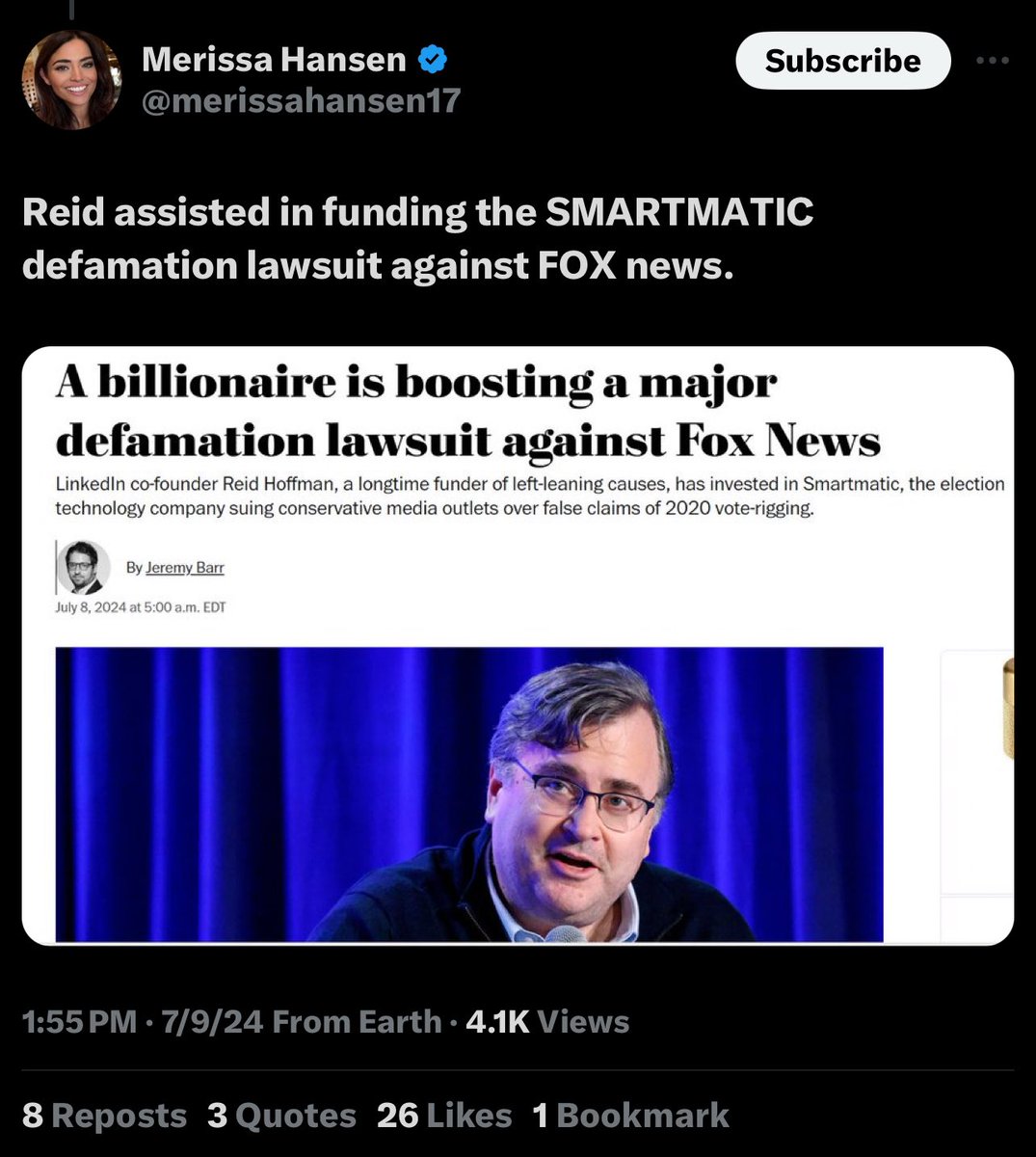
Task: Open the photo of man in glasses
Action: pyautogui.click(x=469, y=794)
